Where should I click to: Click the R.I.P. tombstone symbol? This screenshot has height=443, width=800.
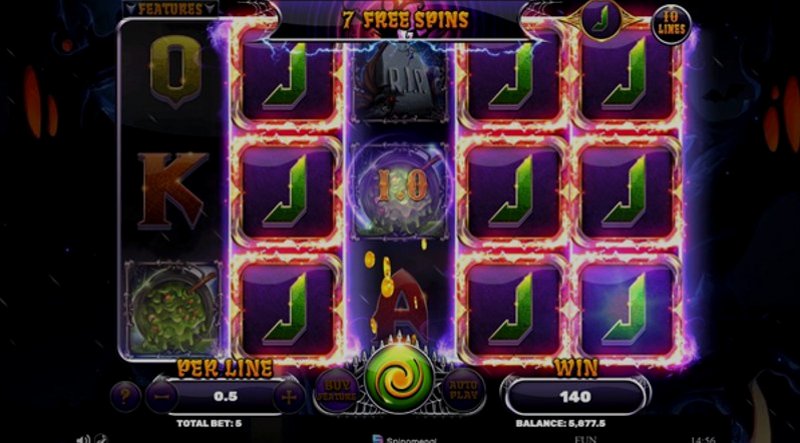pyautogui.click(x=401, y=82)
